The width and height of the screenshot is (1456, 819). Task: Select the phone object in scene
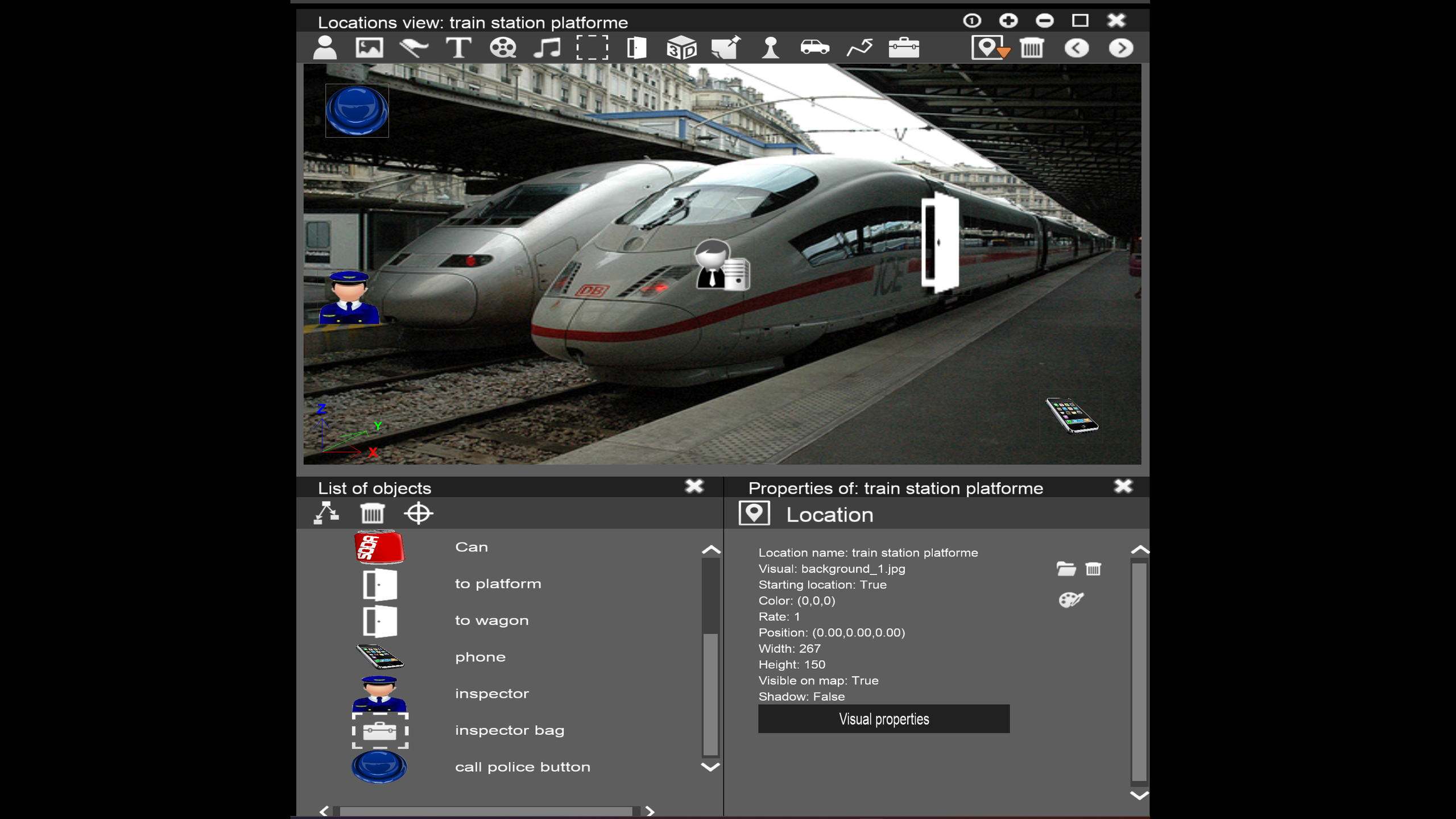(1072, 415)
